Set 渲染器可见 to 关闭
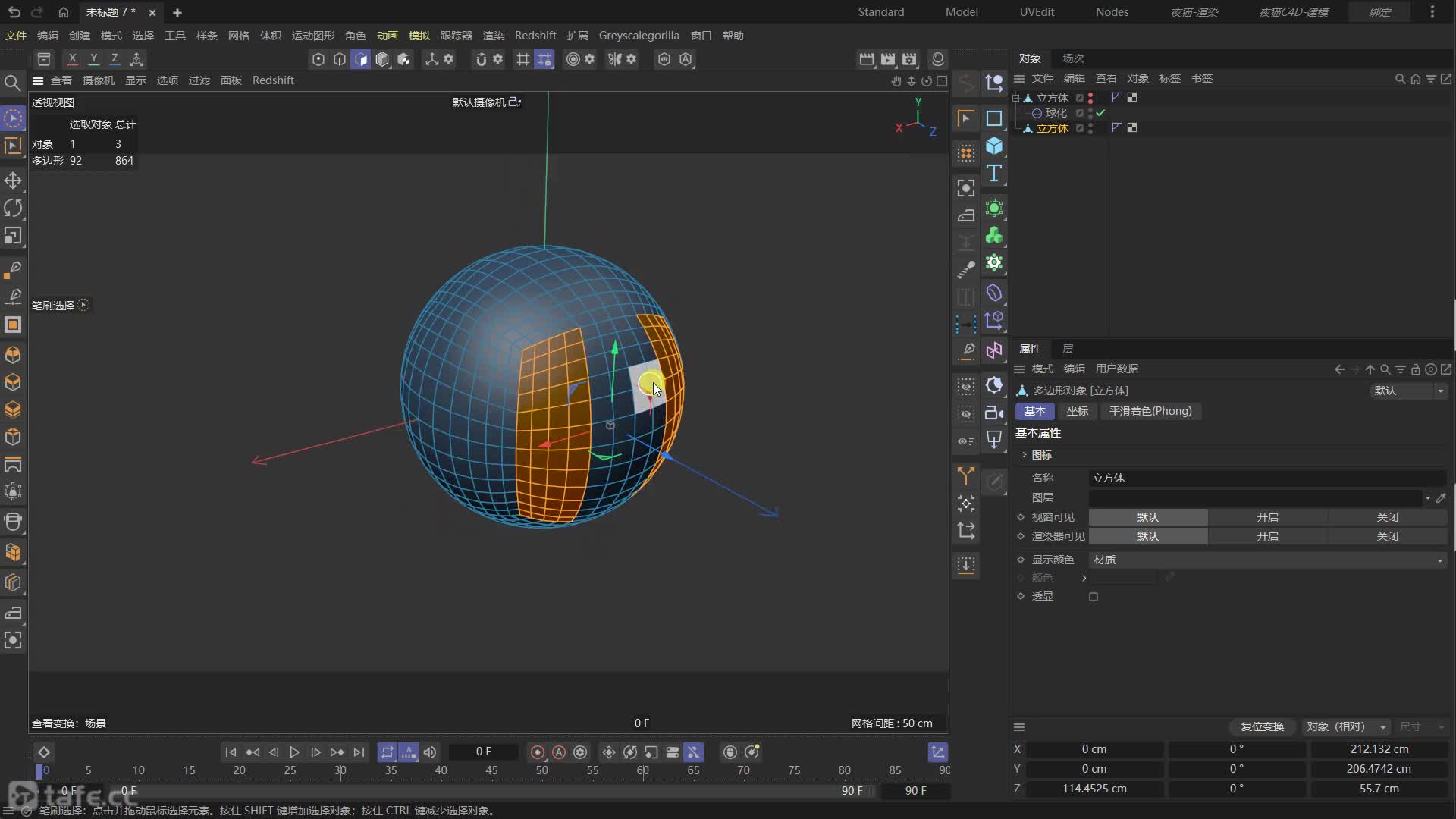This screenshot has height=819, width=1456. (1387, 536)
